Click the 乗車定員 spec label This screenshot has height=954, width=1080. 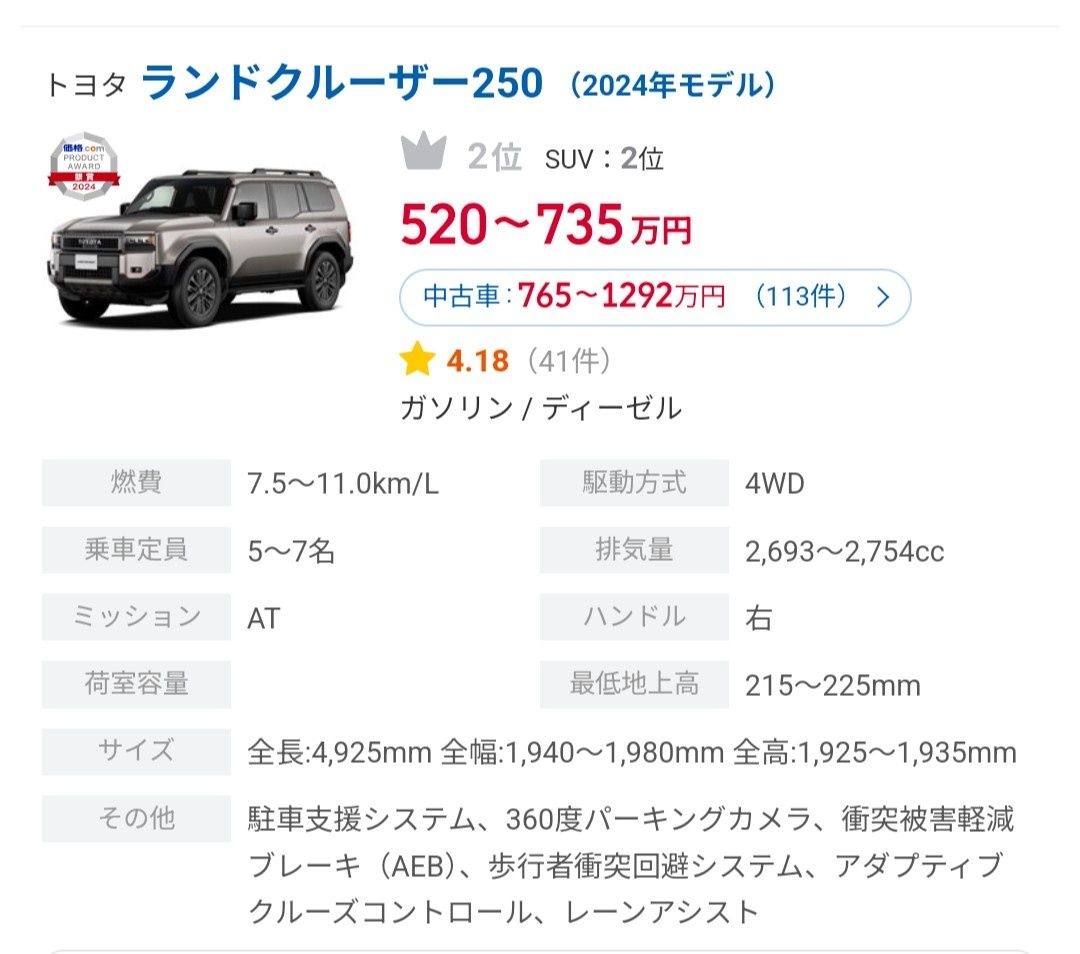[x=136, y=550]
